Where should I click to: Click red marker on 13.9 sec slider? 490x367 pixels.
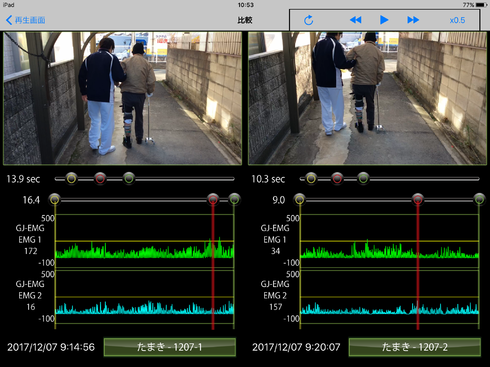coord(100,179)
